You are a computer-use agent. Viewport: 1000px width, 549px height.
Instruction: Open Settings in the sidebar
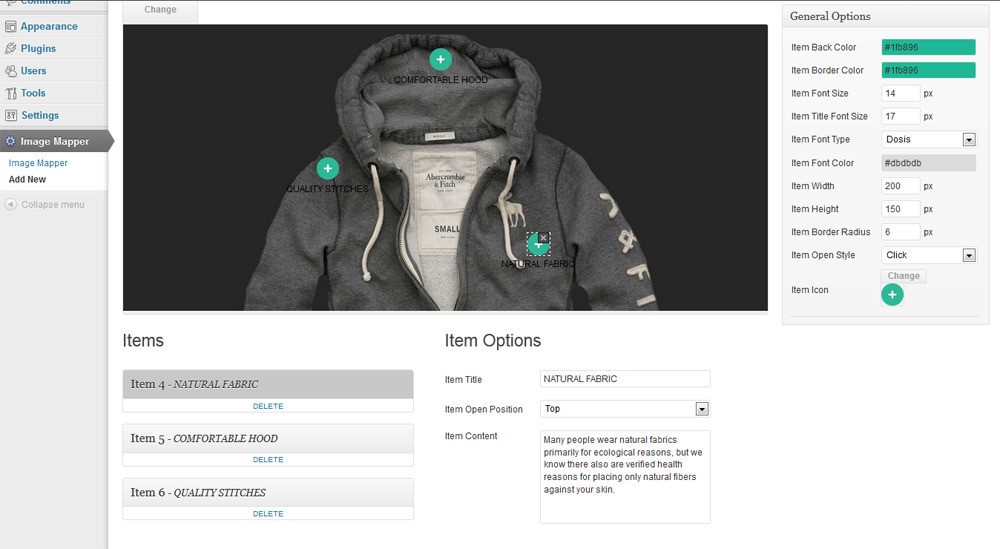point(40,115)
